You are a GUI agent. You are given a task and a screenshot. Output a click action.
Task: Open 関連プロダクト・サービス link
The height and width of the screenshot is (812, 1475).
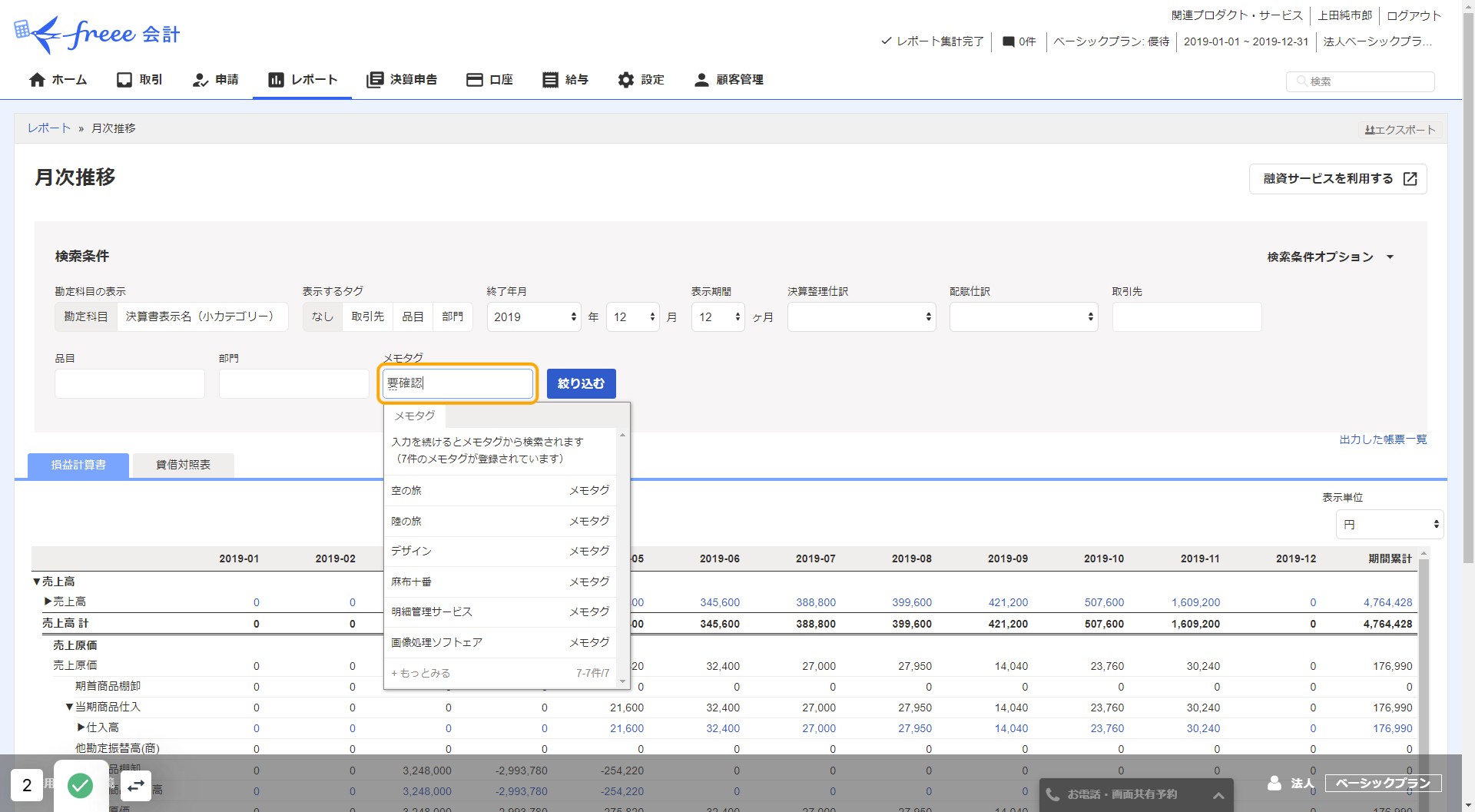1237,15
